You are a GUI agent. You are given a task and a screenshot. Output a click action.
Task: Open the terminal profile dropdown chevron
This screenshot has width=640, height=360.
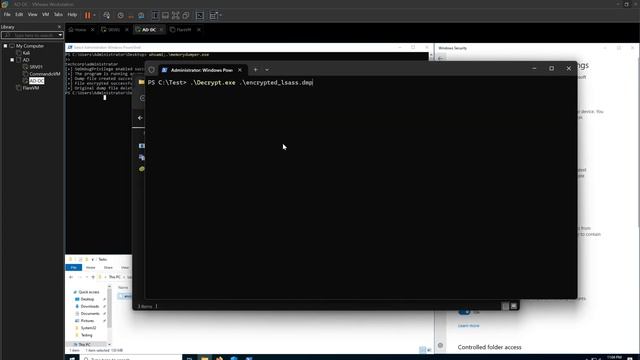click(x=267, y=70)
